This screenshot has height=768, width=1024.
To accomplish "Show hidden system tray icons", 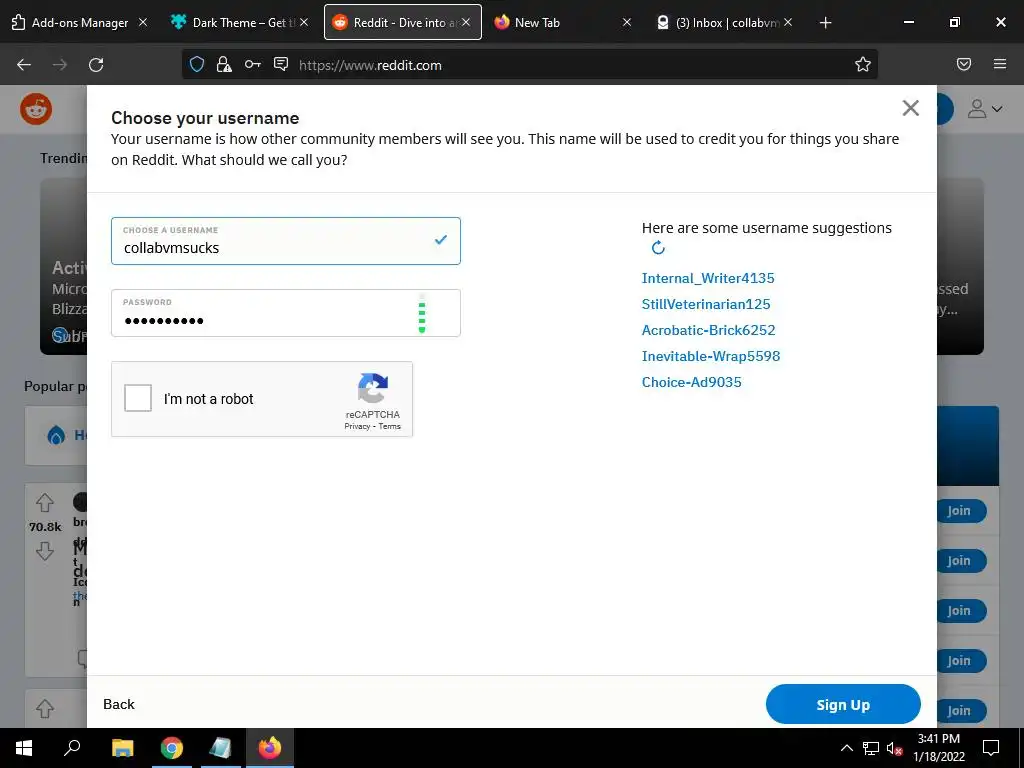I will coord(846,748).
